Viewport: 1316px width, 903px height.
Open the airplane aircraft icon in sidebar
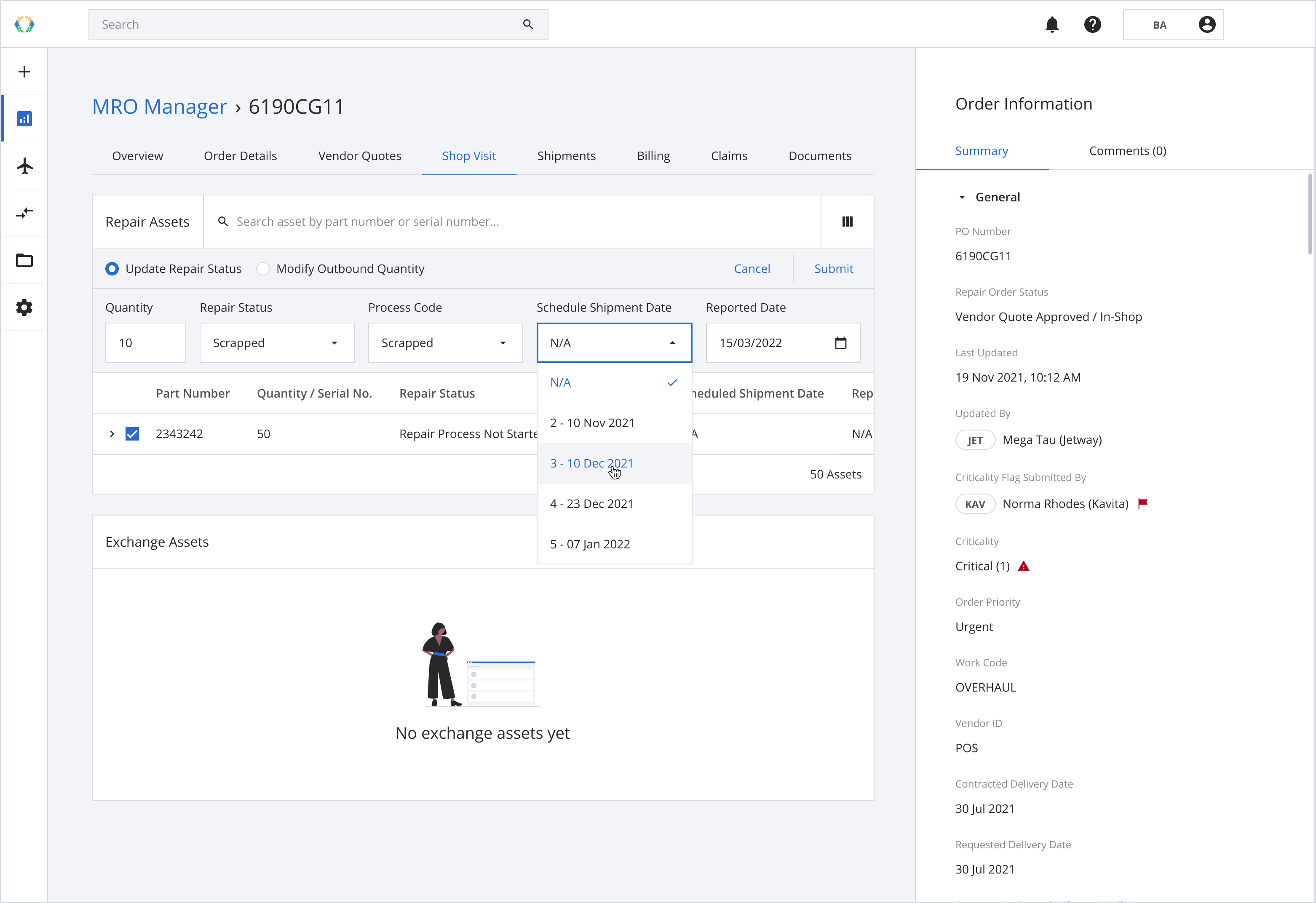tap(24, 166)
